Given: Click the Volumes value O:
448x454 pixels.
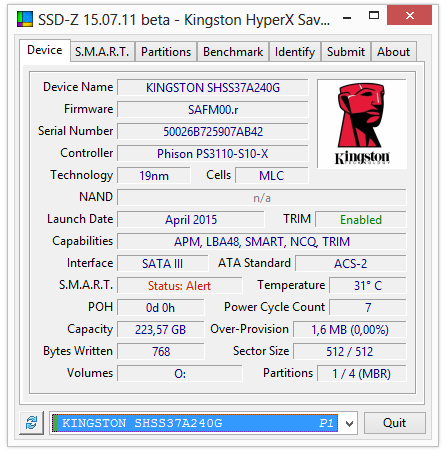Looking at the screenshot, I should pyautogui.click(x=180, y=374).
